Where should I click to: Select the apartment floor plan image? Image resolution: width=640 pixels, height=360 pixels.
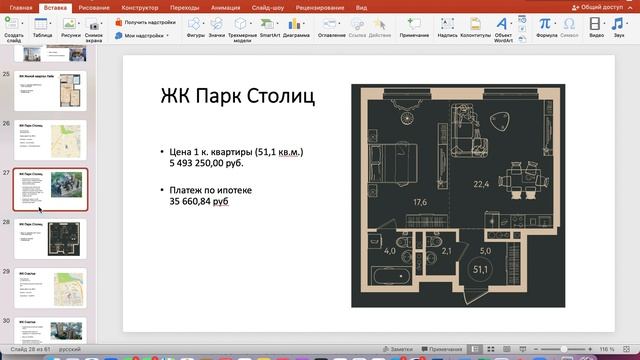458,196
